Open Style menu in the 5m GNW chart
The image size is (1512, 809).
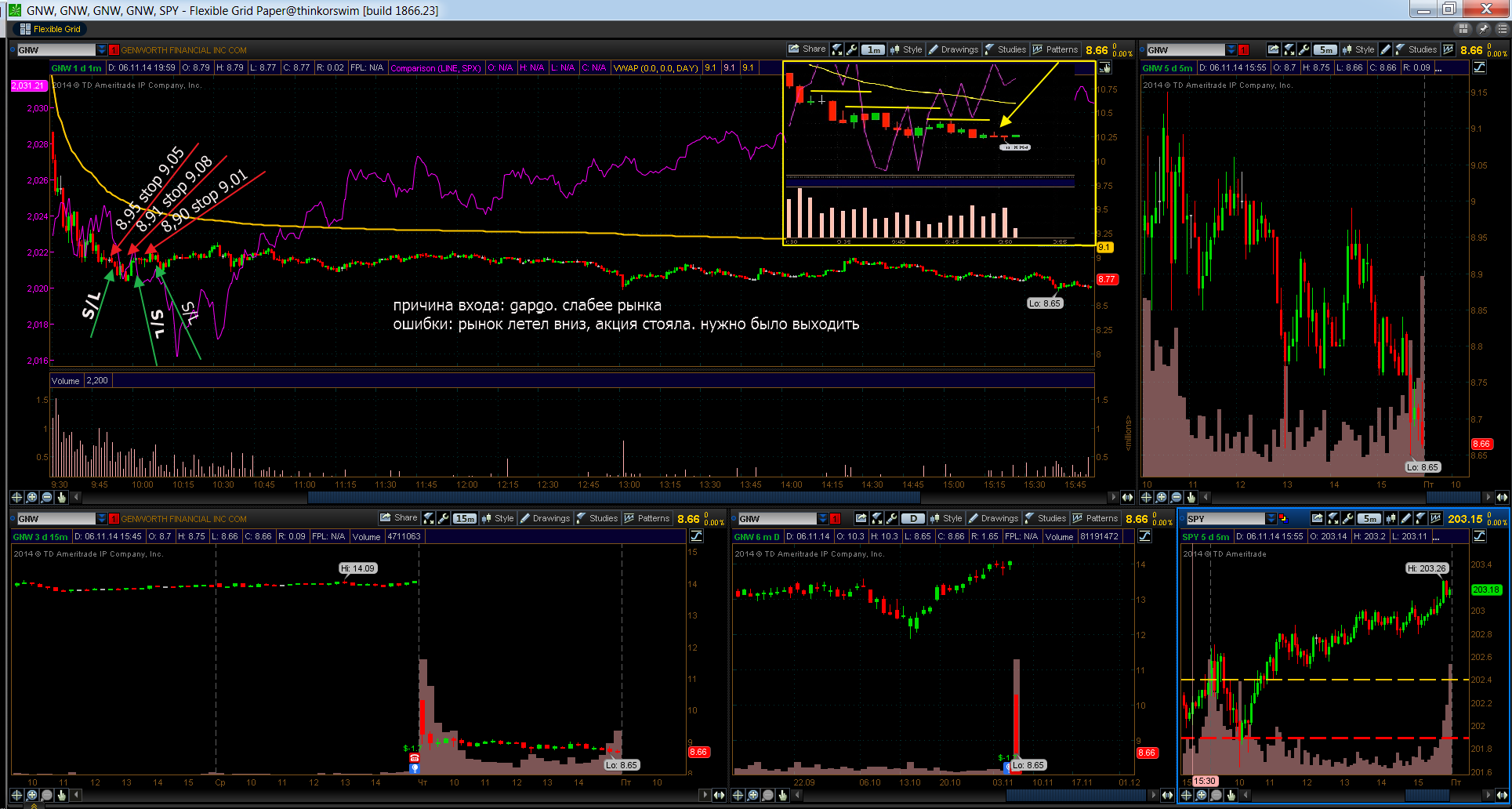[1358, 49]
